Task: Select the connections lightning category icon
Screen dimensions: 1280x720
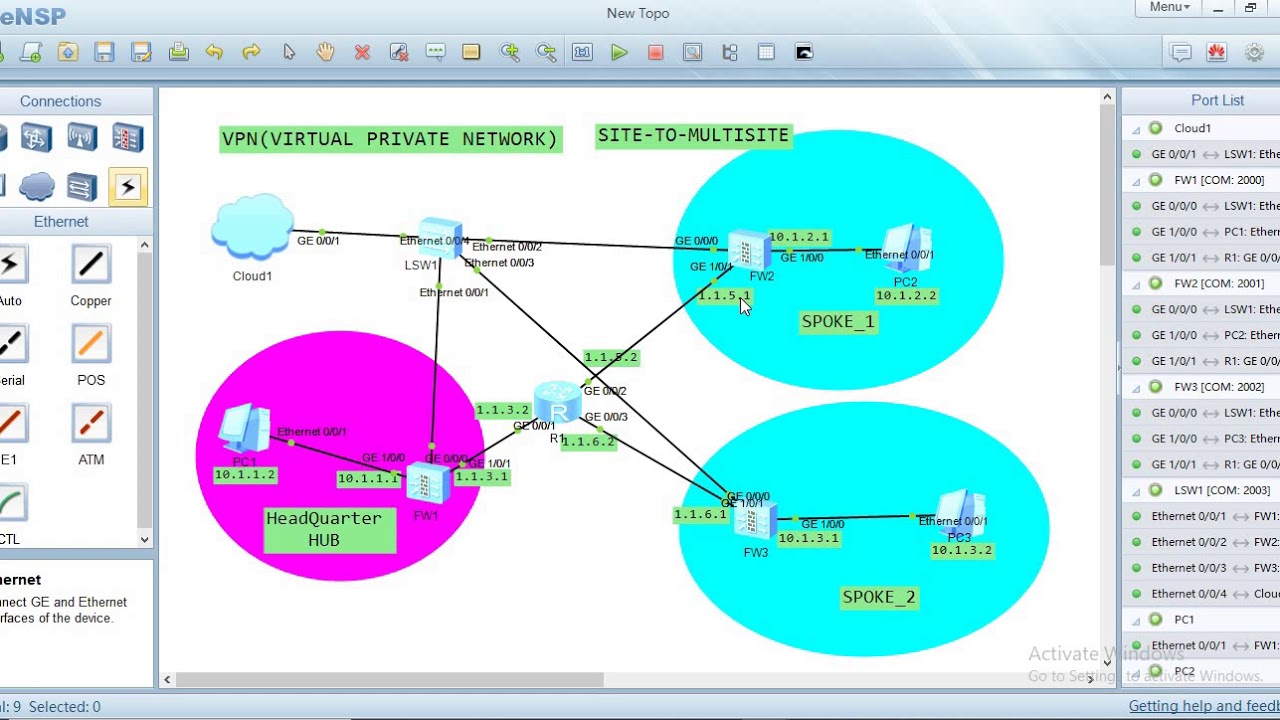Action: pos(128,186)
